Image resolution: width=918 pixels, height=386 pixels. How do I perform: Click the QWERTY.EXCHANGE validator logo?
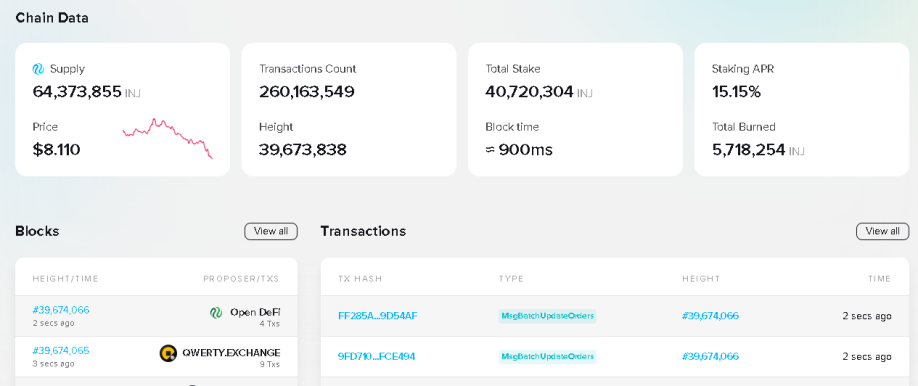click(168, 353)
